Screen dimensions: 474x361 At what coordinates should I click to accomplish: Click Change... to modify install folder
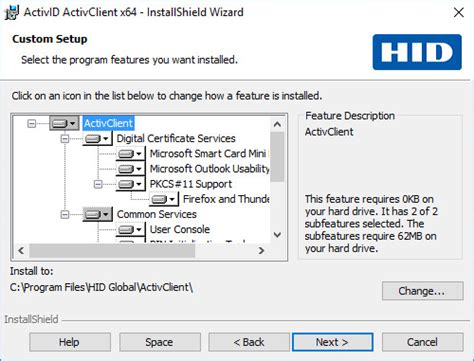pos(423,291)
